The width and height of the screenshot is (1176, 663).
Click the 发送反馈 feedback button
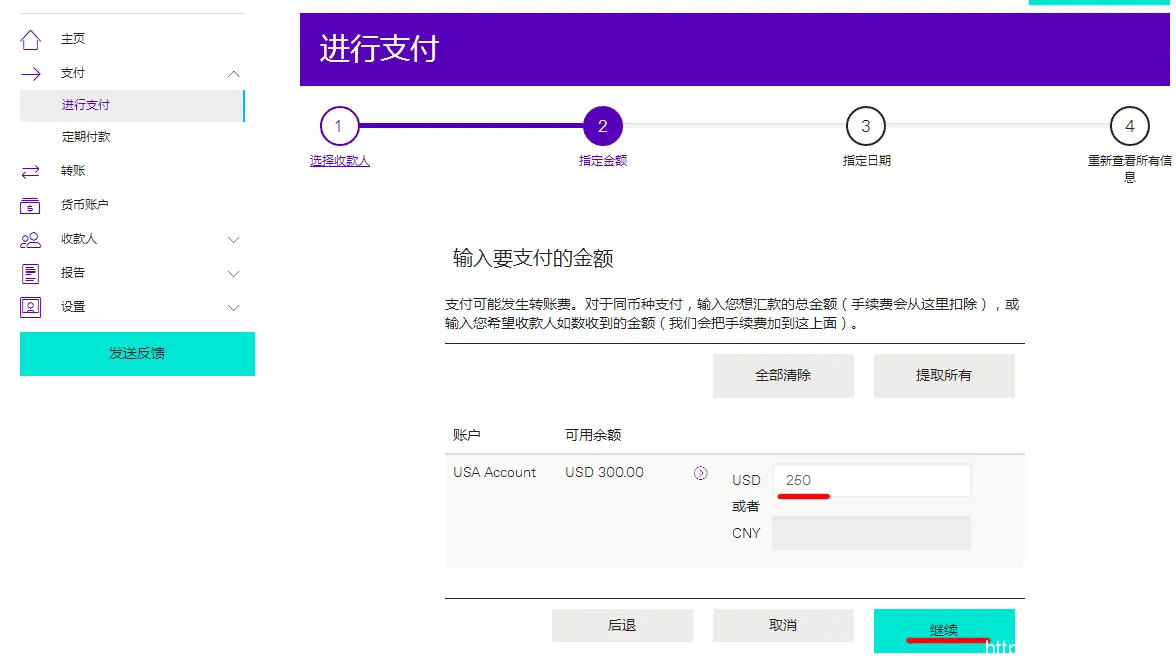coord(136,354)
